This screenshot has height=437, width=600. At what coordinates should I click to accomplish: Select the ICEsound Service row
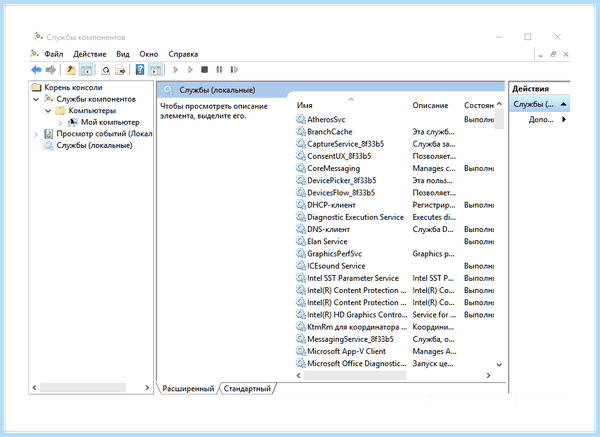click(x=336, y=266)
